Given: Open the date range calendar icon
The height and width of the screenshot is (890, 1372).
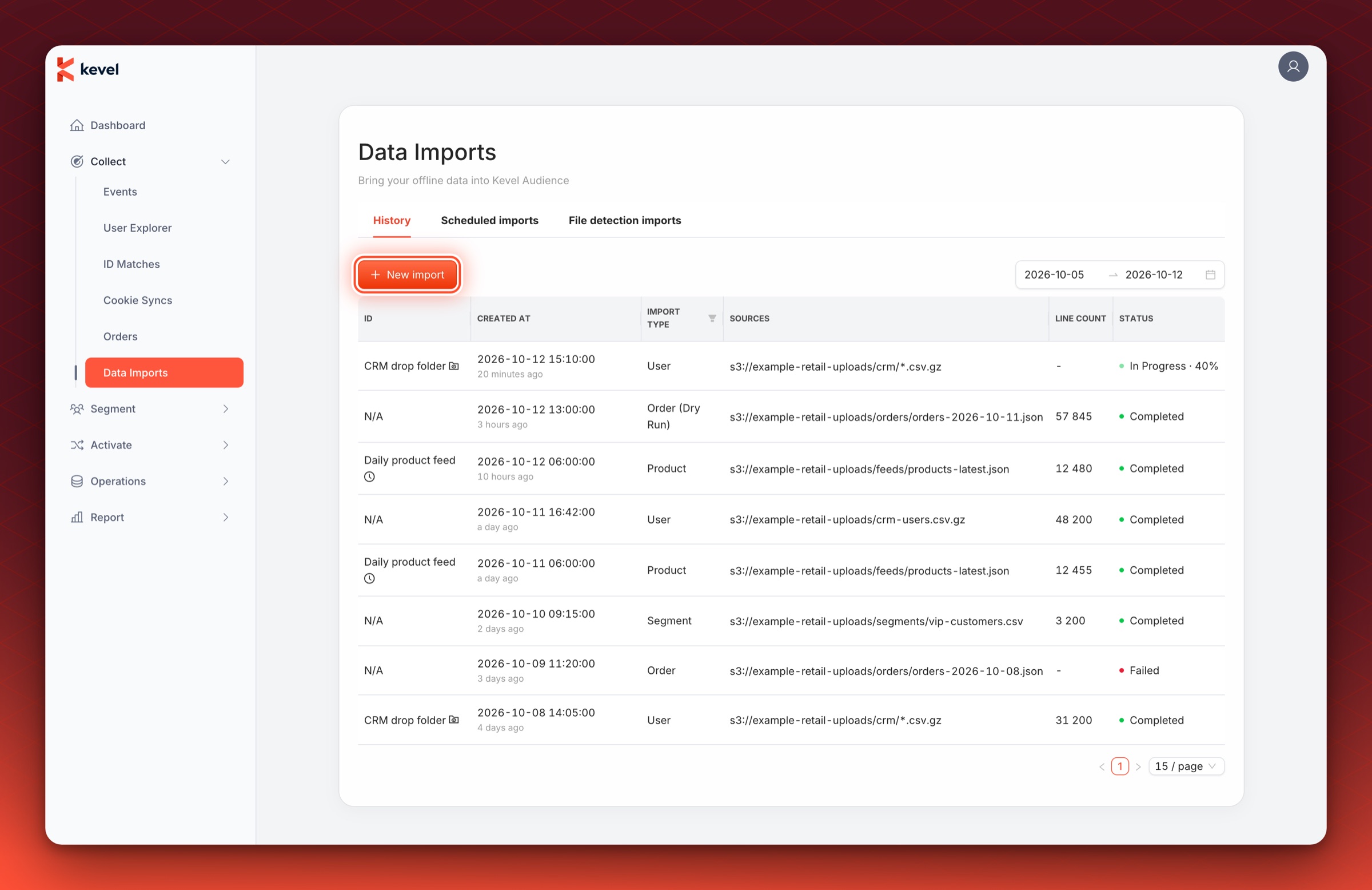Looking at the screenshot, I should click(1210, 275).
